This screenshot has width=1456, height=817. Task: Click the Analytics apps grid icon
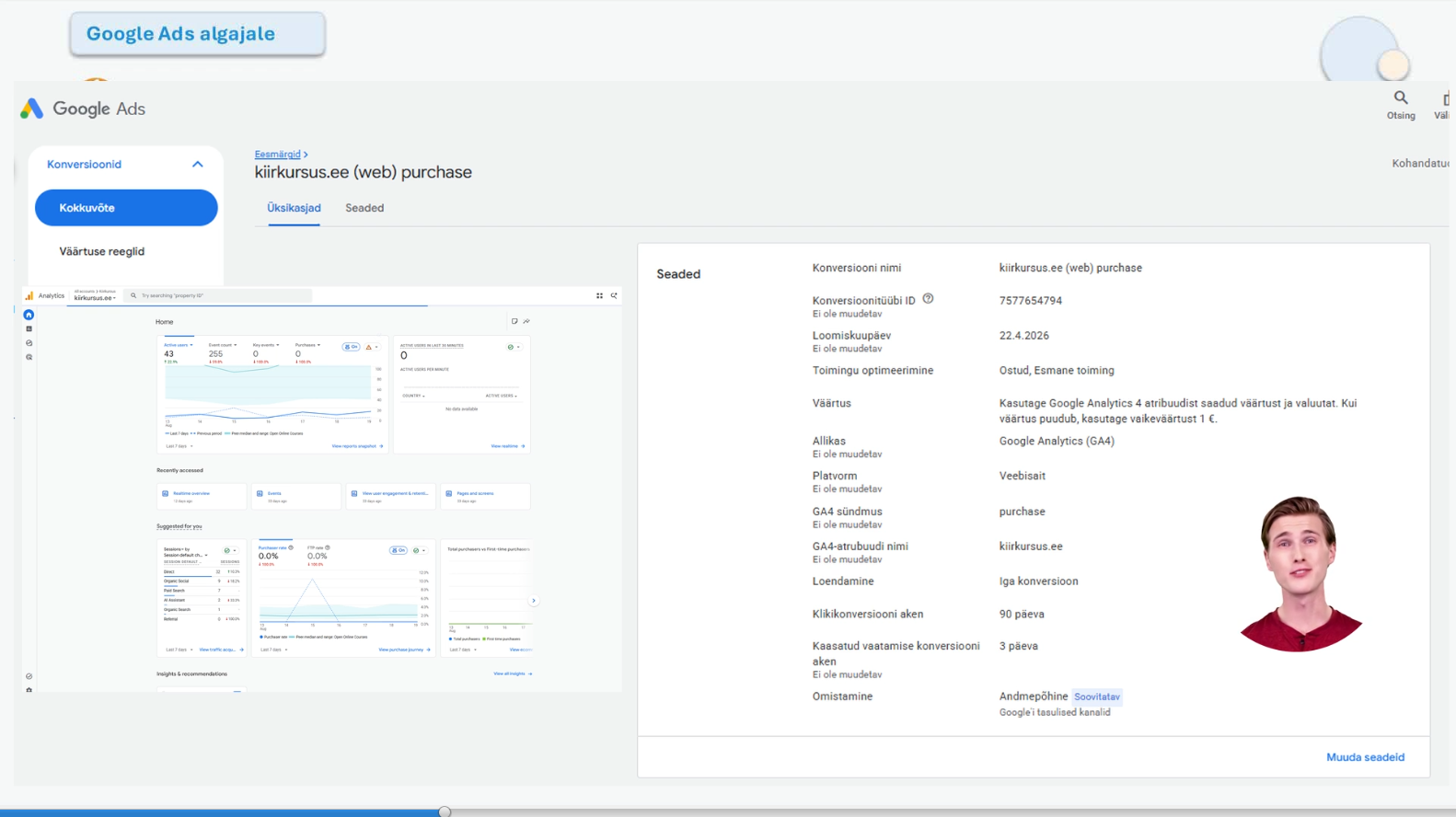(599, 295)
